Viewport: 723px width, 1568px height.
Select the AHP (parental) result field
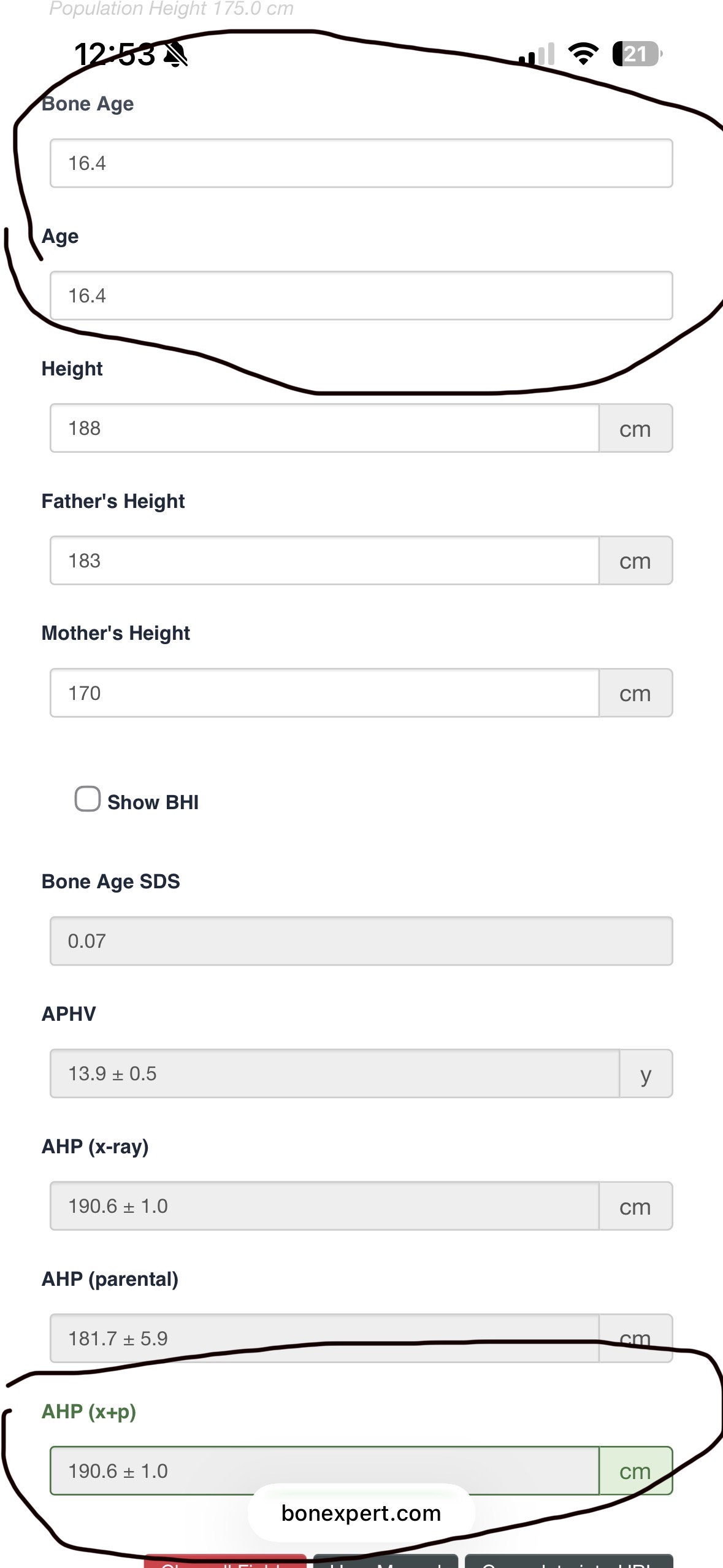point(324,1339)
